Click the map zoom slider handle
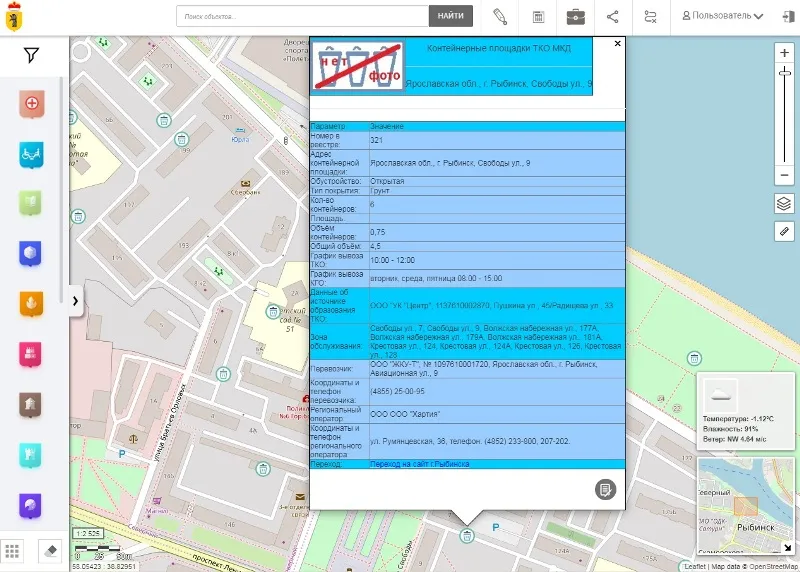The image size is (800, 572). click(784, 73)
